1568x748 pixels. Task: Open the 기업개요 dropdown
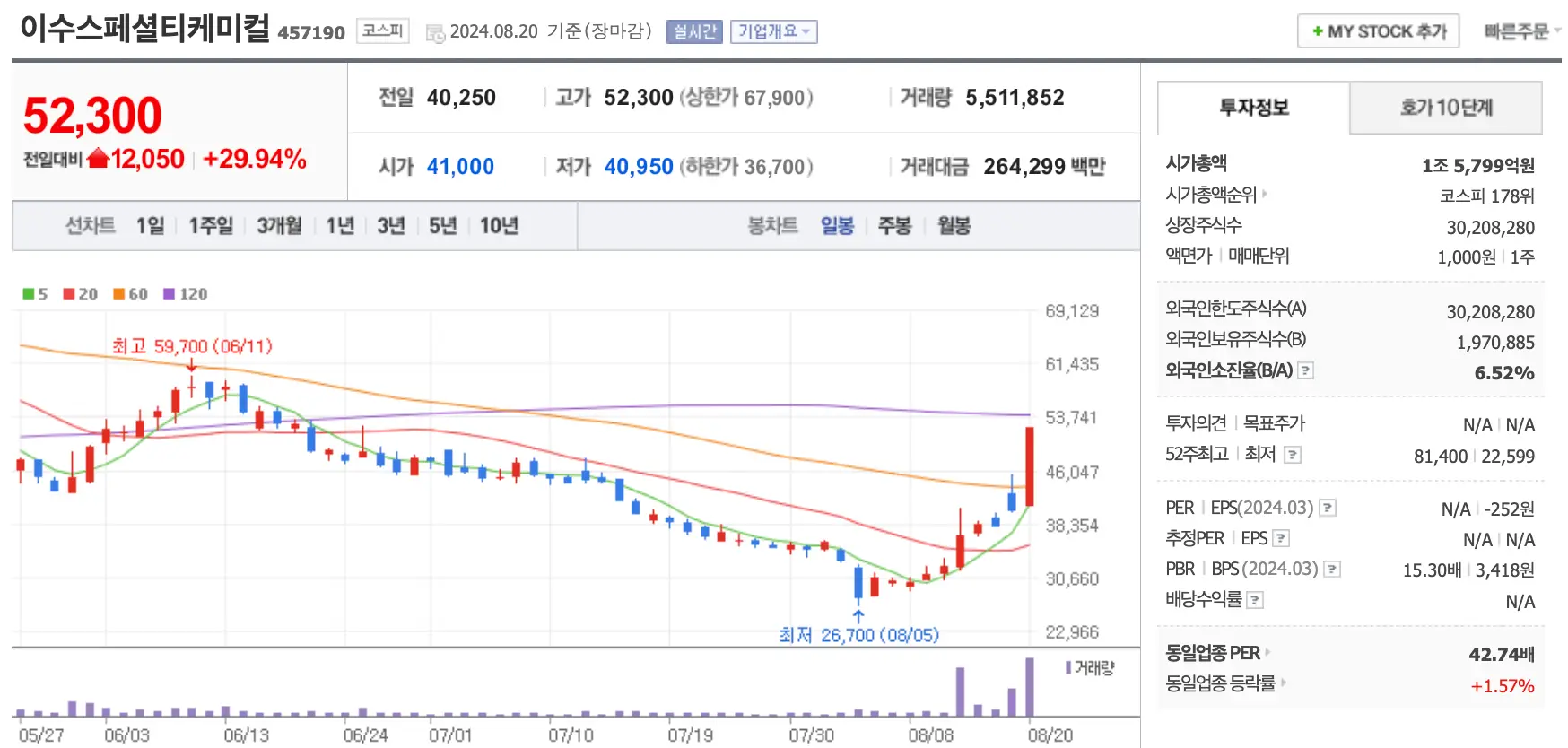(773, 31)
